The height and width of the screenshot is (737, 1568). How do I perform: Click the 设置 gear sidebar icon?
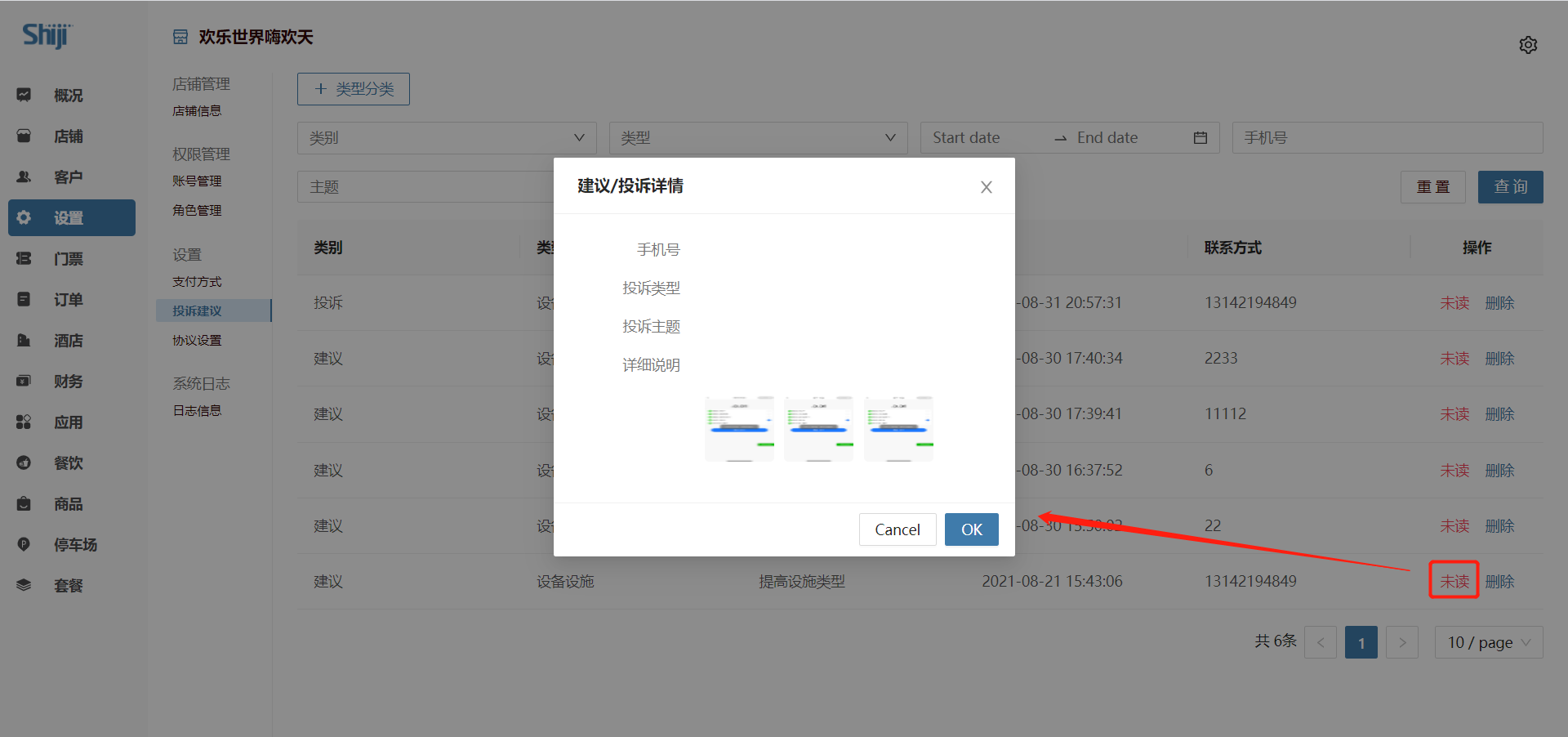coord(24,217)
